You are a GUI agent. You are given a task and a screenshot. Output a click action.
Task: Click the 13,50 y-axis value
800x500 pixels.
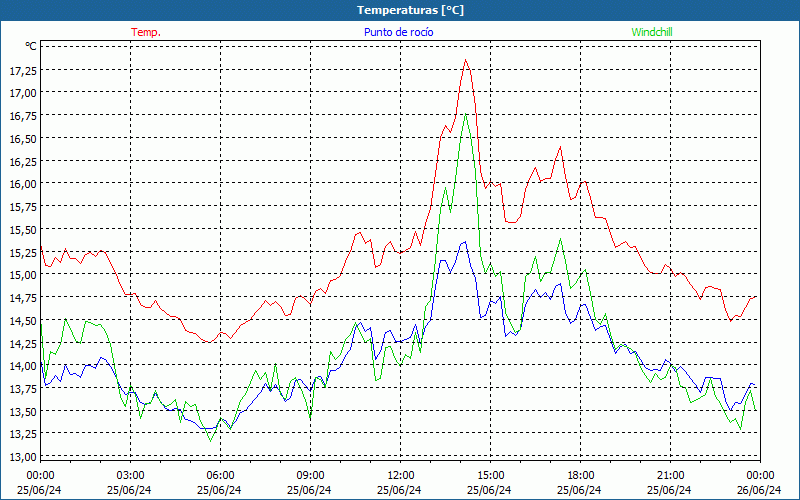[23, 412]
